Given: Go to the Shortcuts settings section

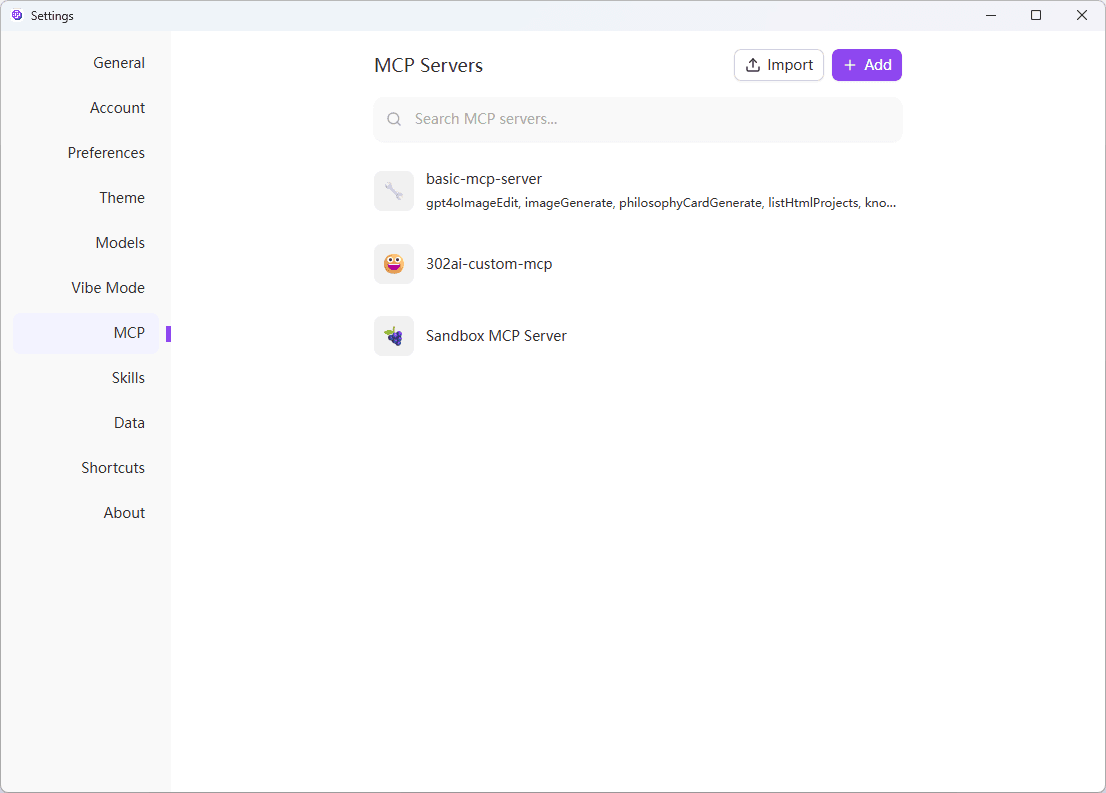Looking at the screenshot, I should pos(113,467).
